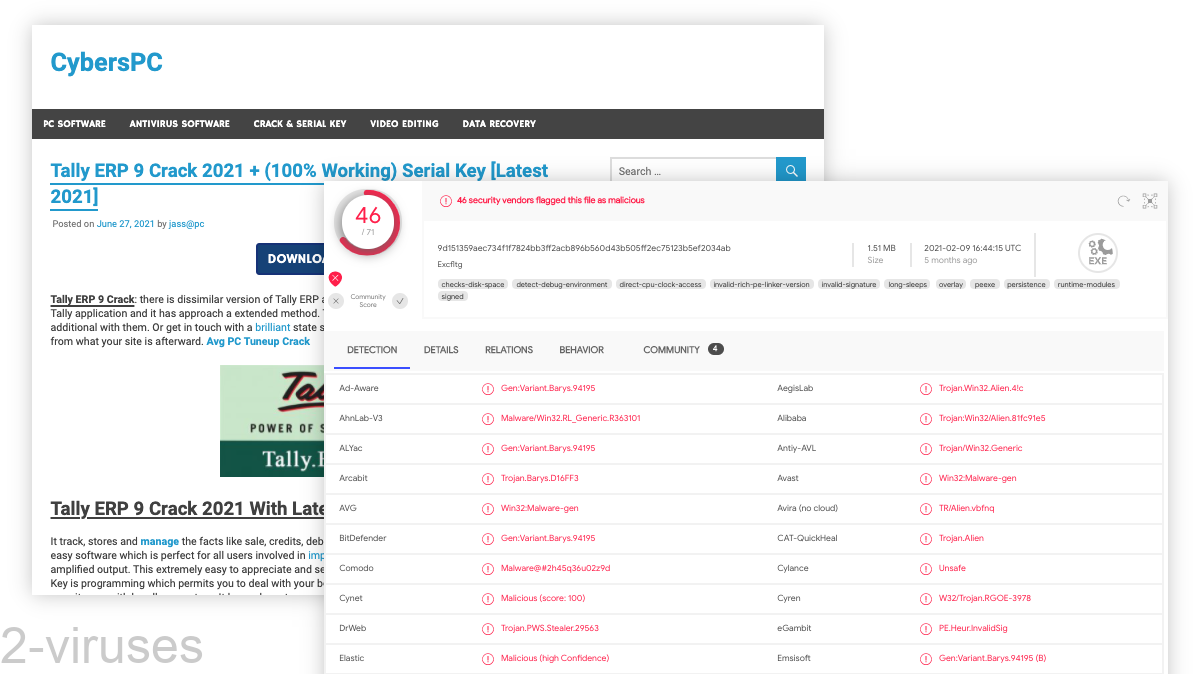1200x674 pixels.
Task: Click the 'brilliant' hyperlink in the article
Action: (273, 327)
